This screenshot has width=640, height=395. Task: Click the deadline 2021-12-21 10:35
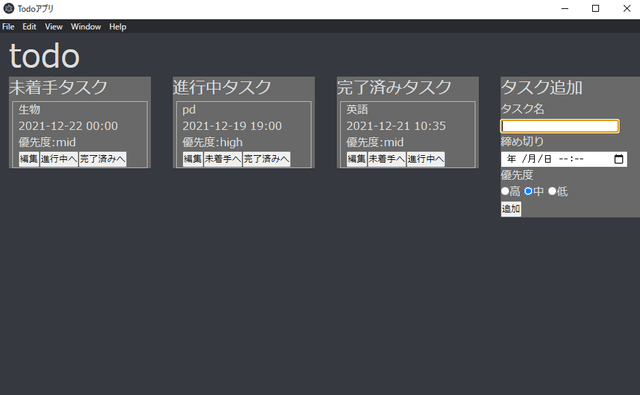(396, 126)
